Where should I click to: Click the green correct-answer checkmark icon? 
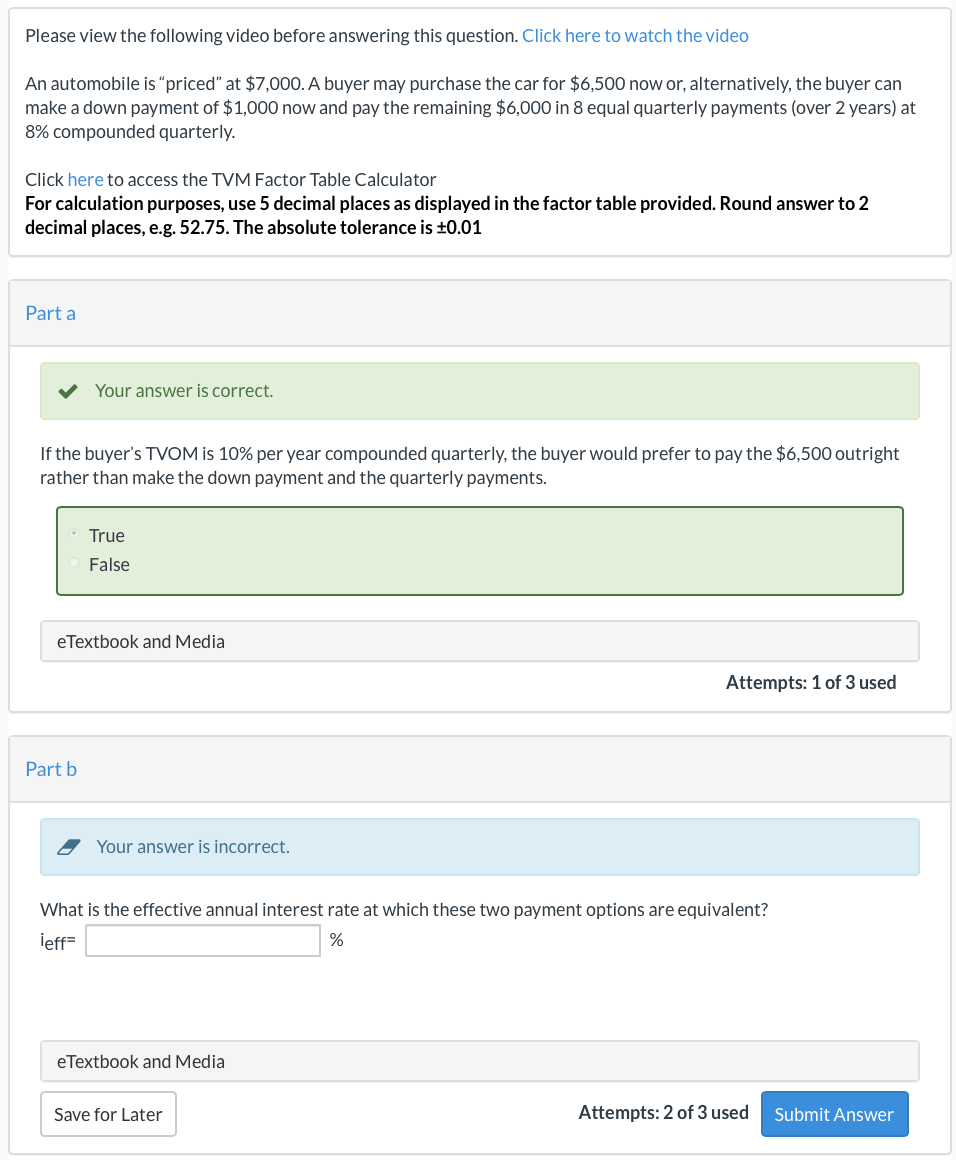[x=68, y=390]
